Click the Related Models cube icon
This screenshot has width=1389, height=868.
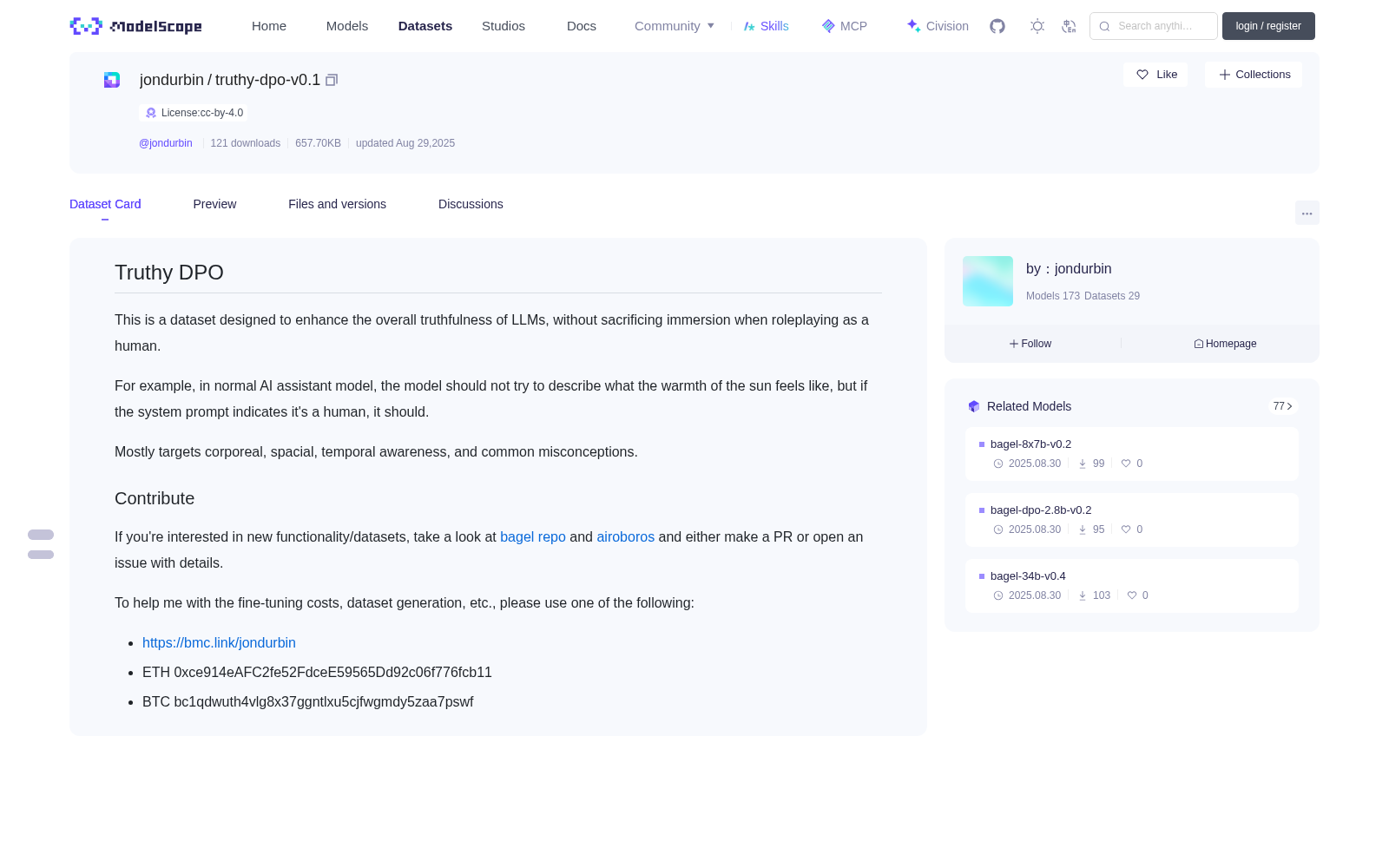pyautogui.click(x=974, y=406)
